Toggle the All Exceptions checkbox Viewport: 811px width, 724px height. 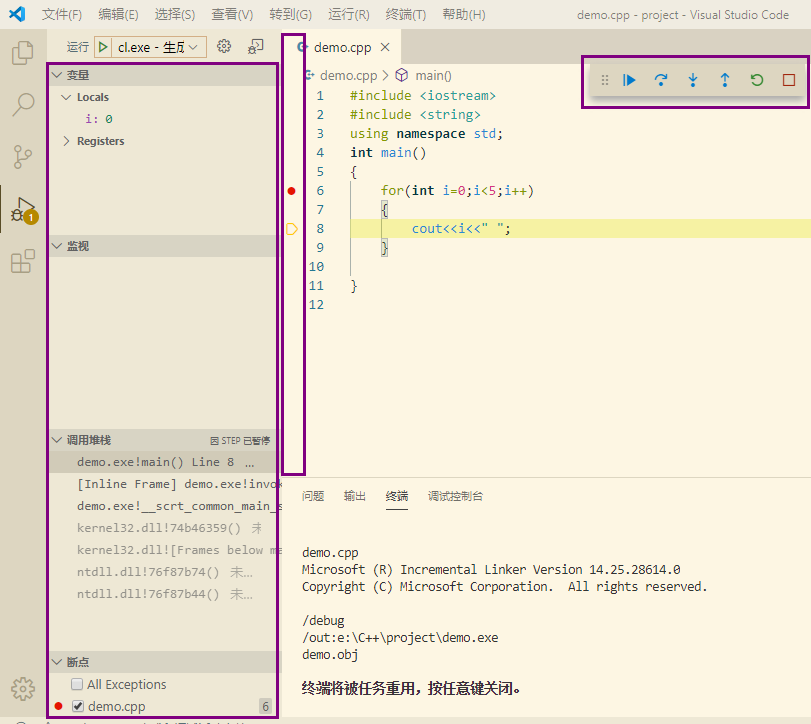[77, 684]
